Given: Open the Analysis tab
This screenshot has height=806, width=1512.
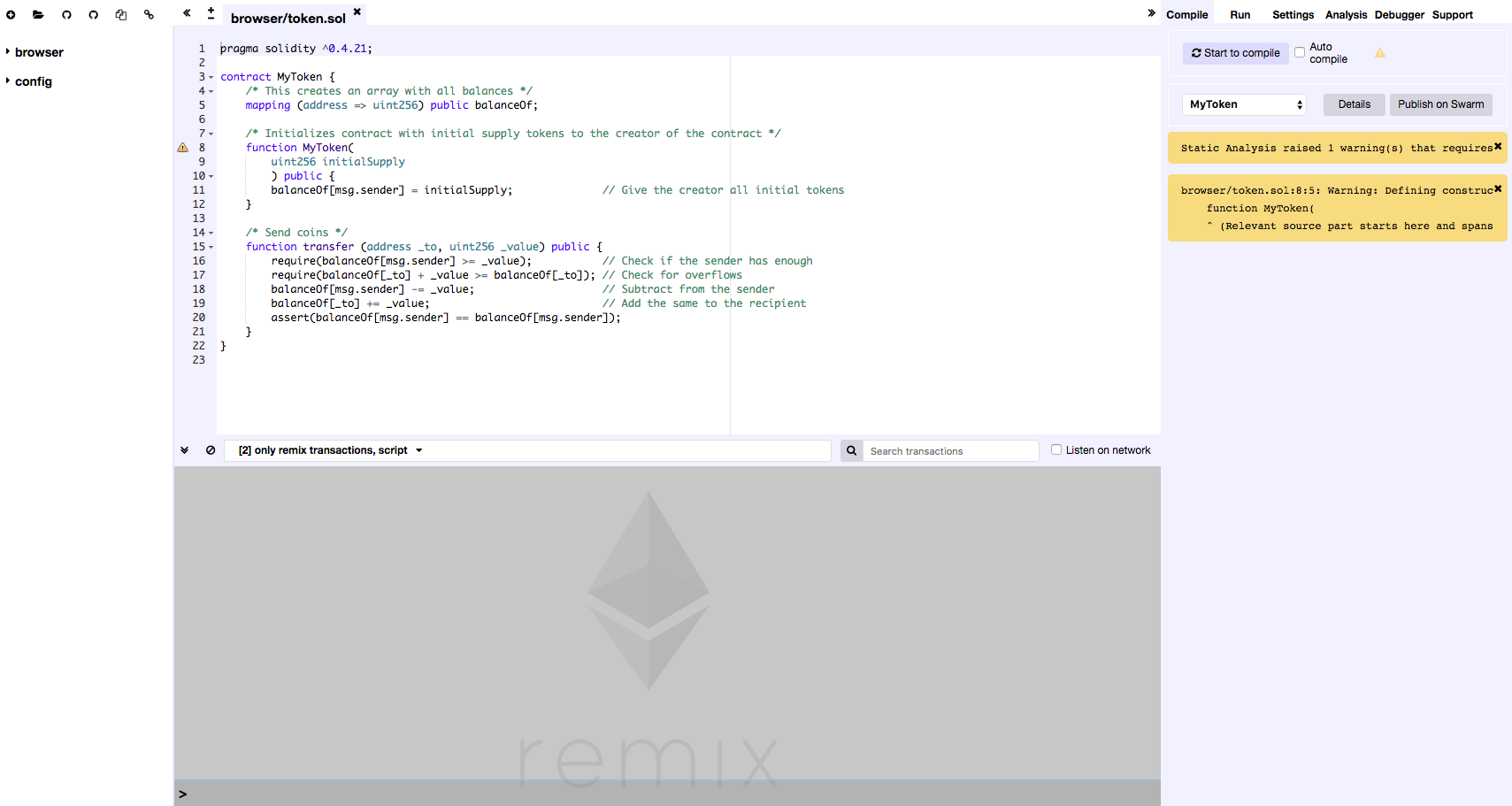Looking at the screenshot, I should (x=1347, y=15).
